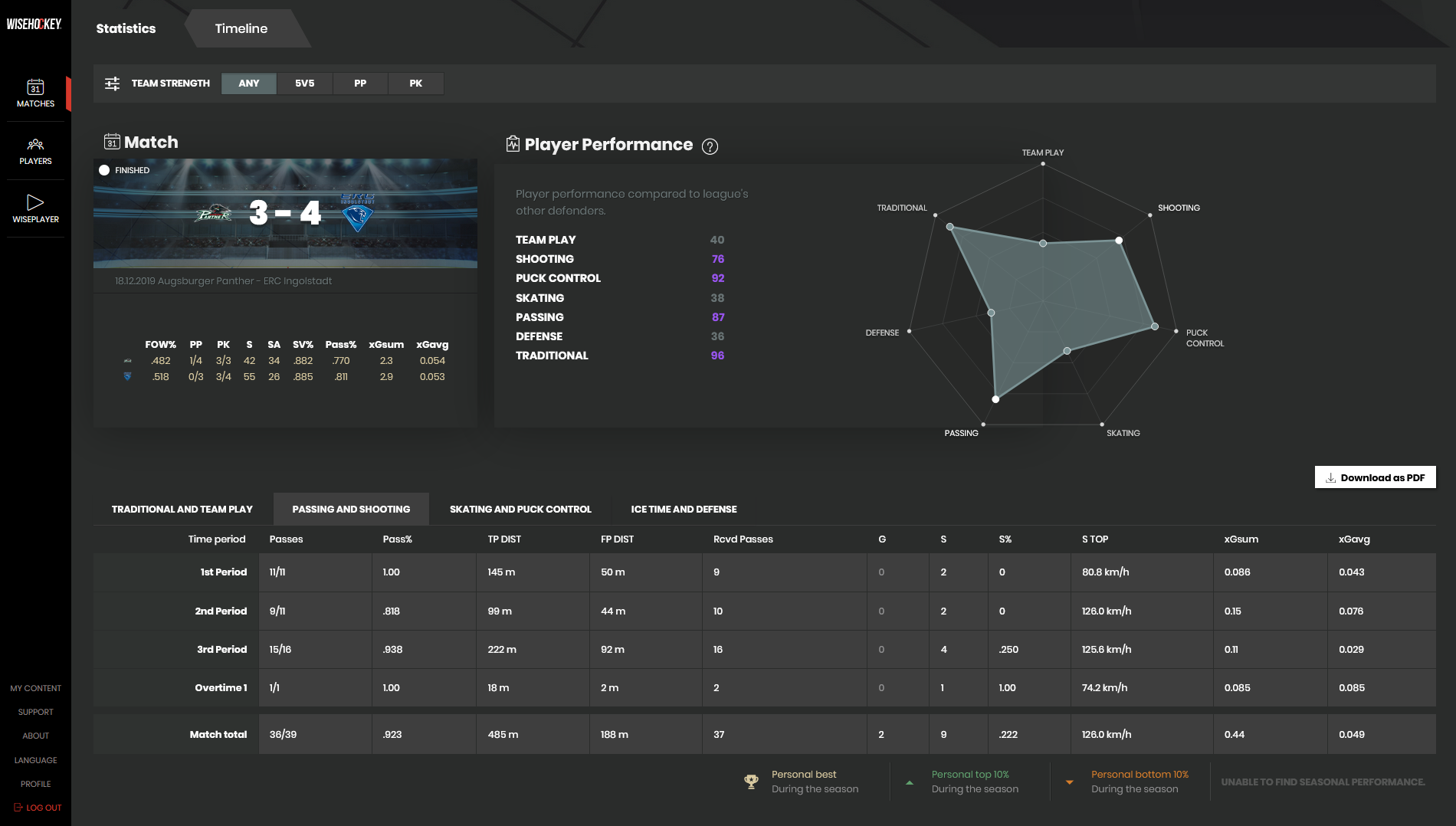Open My Content link
This screenshot has width=1456, height=826.
pos(35,688)
